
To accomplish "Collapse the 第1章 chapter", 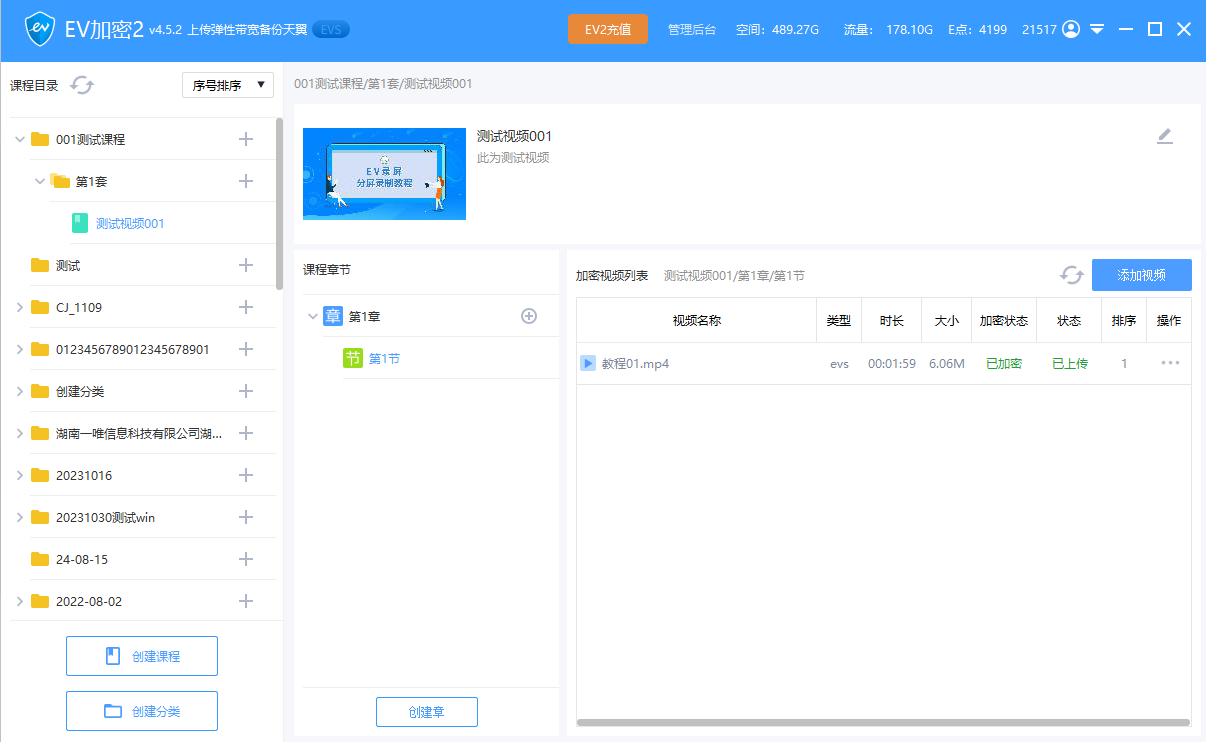I will tap(313, 316).
